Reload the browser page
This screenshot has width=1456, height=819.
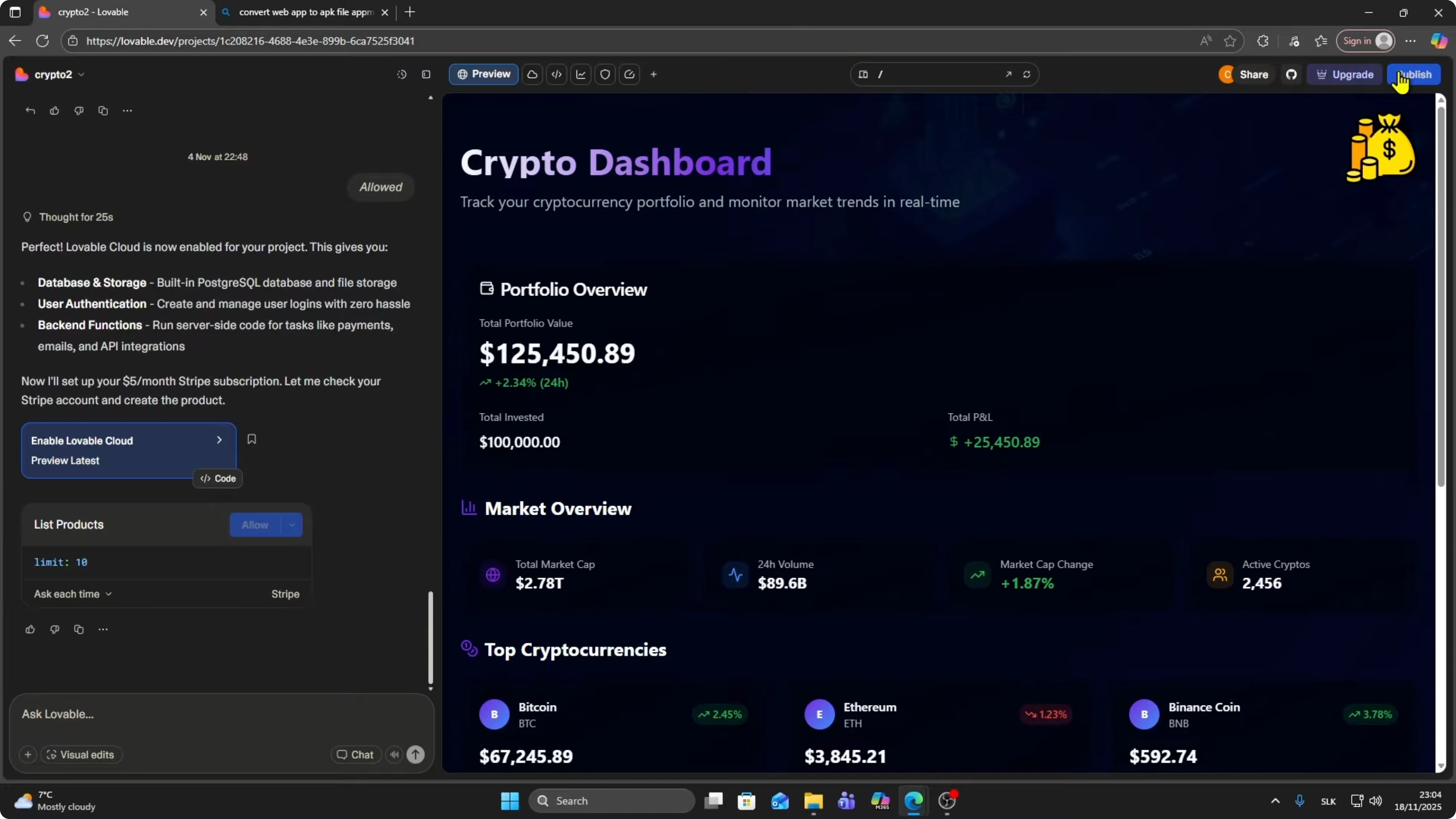42,41
